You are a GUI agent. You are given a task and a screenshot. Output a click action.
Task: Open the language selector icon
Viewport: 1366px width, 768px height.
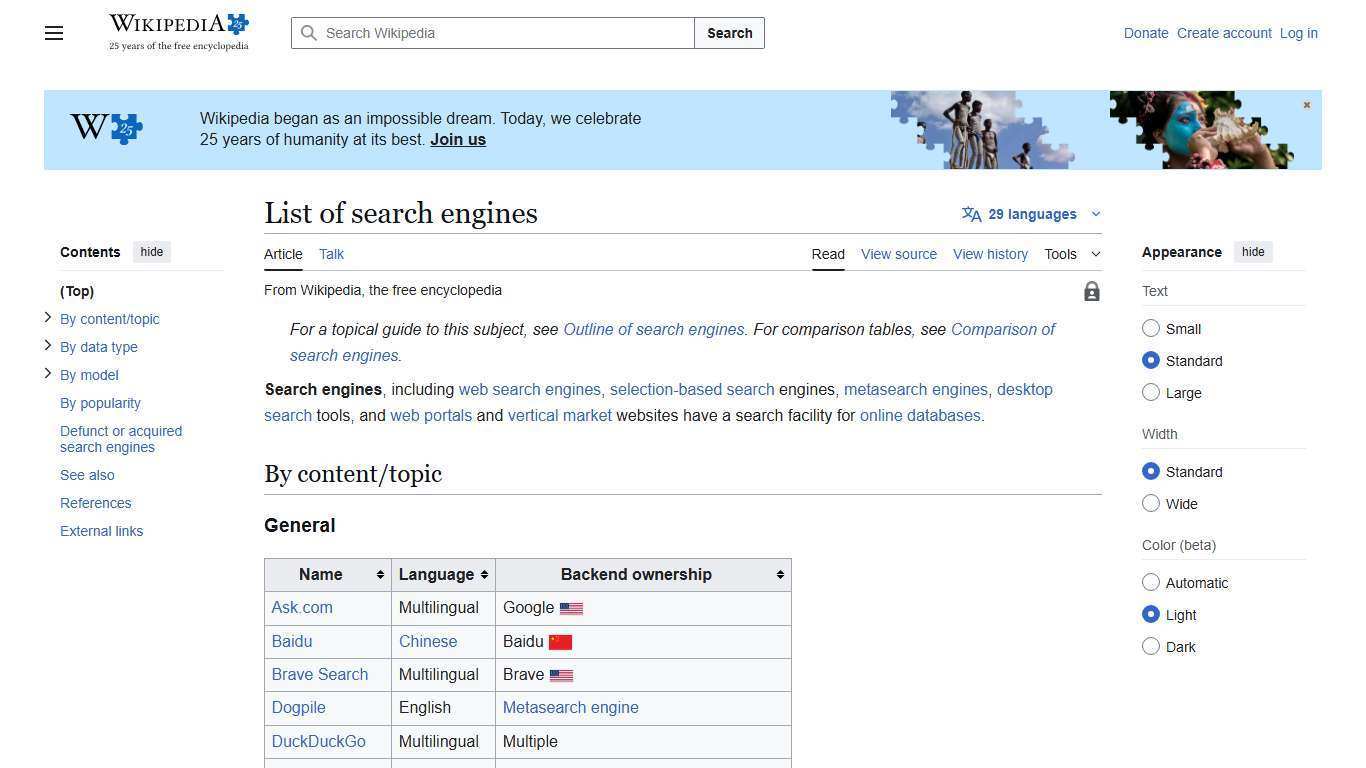pos(971,213)
